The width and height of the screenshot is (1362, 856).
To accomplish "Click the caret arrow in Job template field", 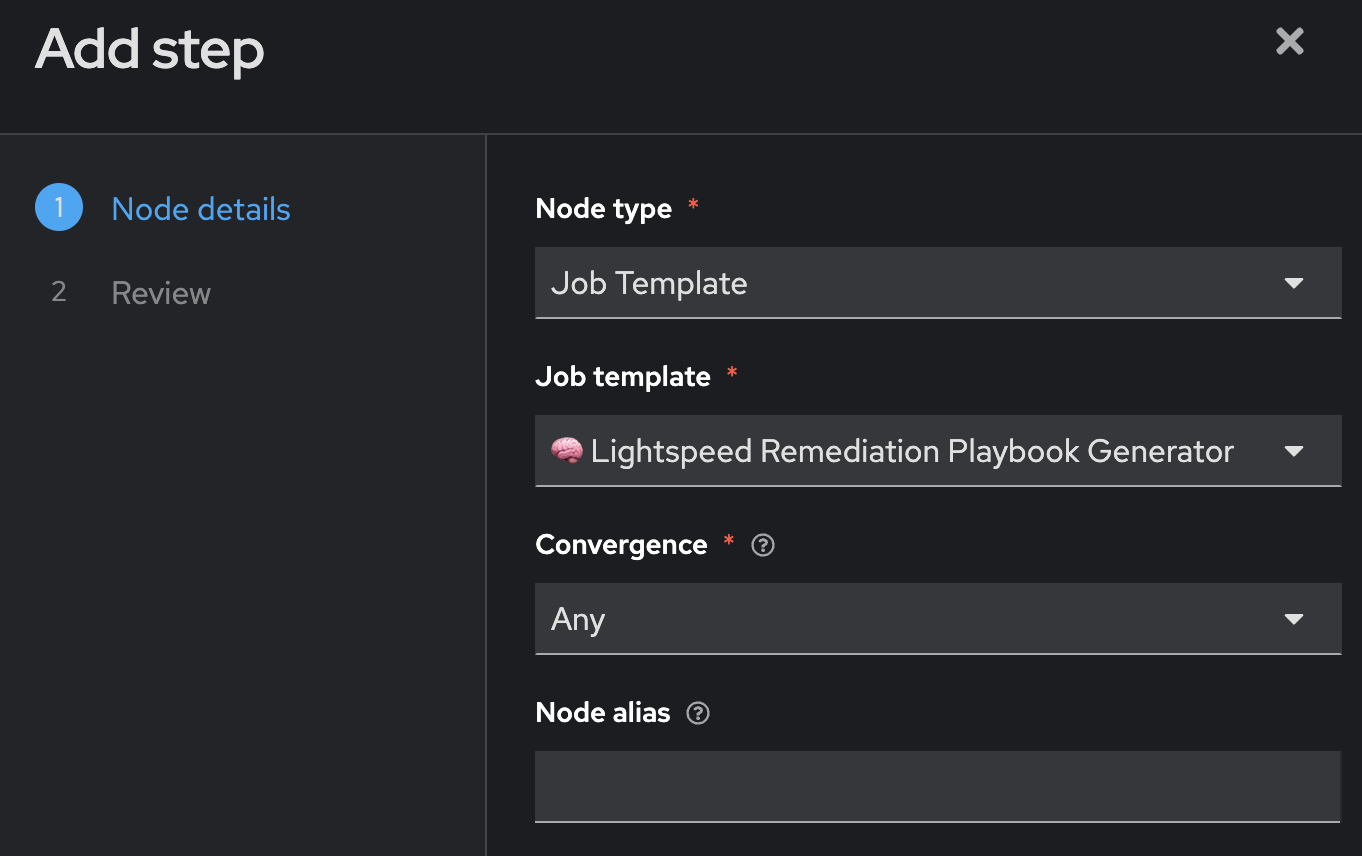I will tap(1293, 451).
